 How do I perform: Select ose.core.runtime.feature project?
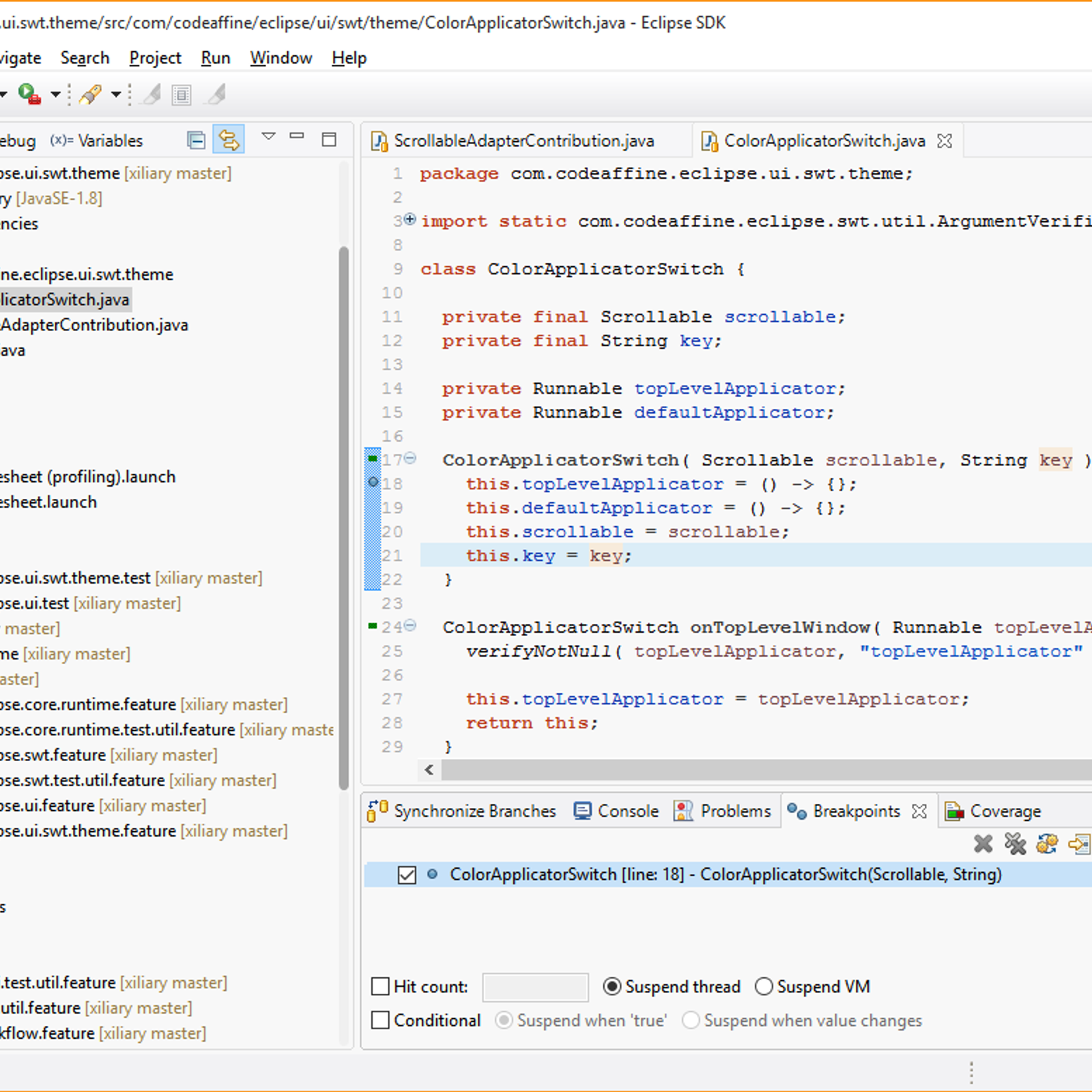click(144, 704)
